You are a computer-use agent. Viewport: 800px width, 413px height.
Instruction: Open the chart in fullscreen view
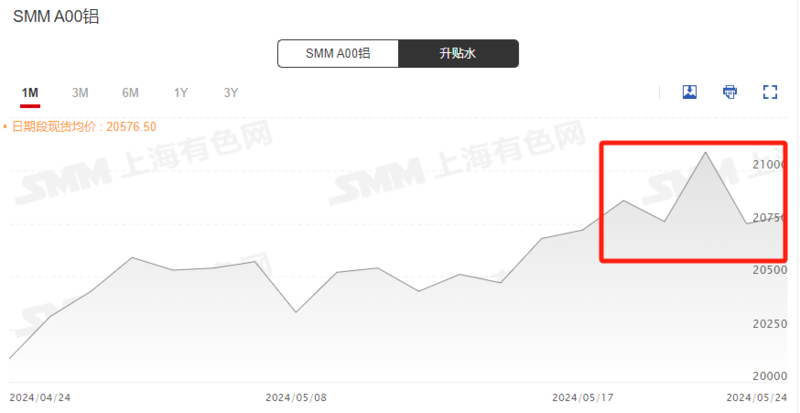tap(769, 92)
